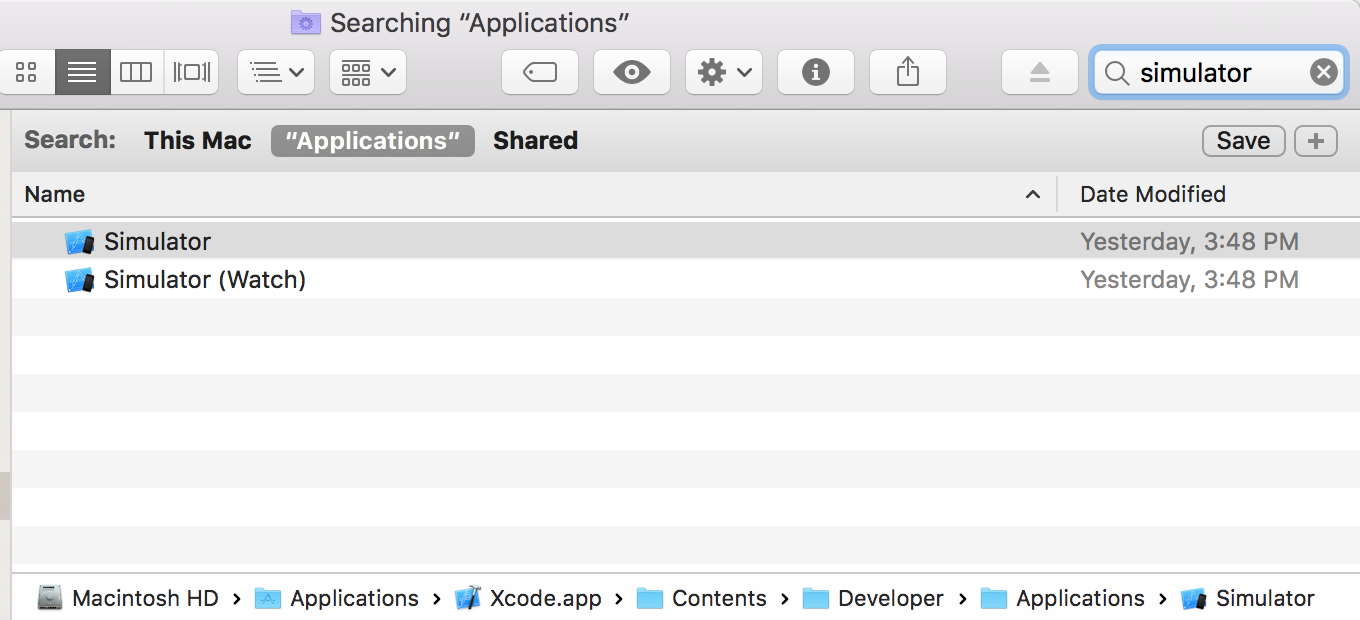Click the Macintosh HD drive icon
This screenshot has height=620, width=1360.
pos(50,598)
